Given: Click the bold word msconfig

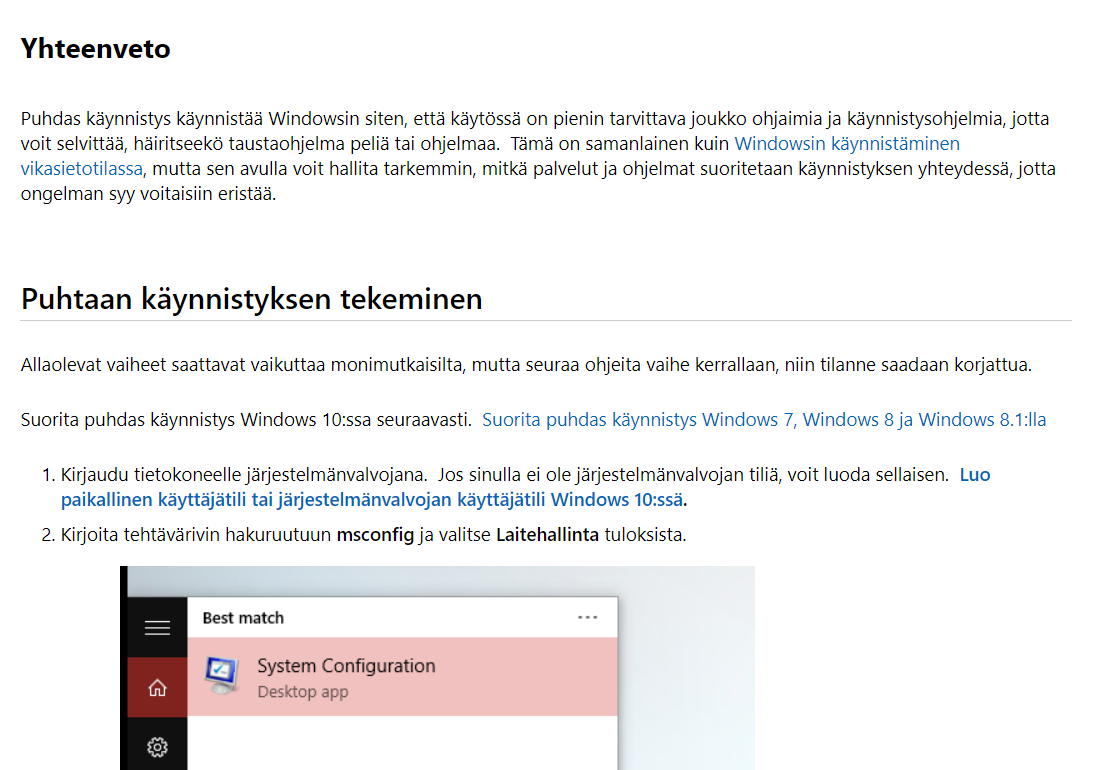Looking at the screenshot, I should point(375,535).
